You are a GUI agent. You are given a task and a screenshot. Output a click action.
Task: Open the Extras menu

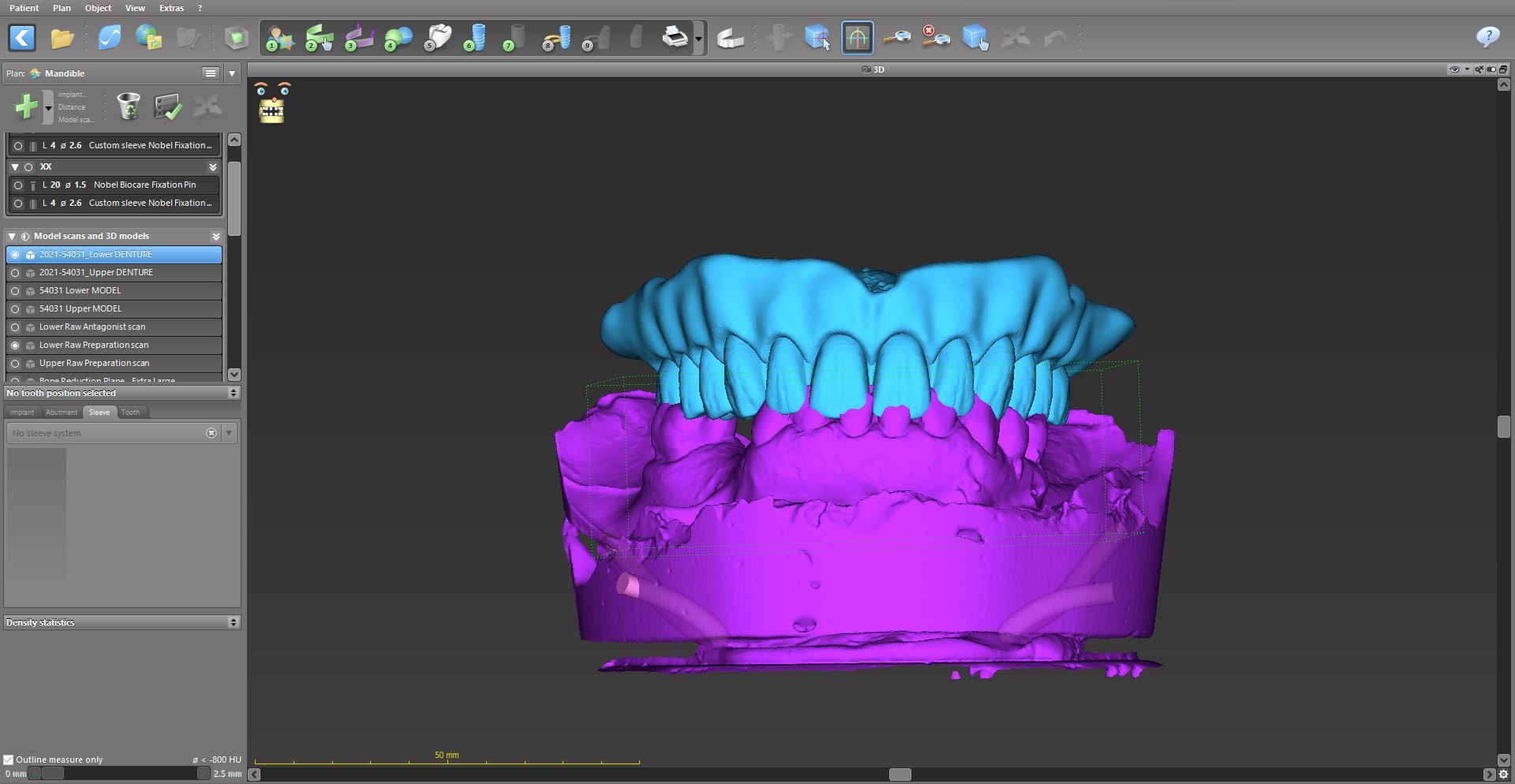point(171,8)
